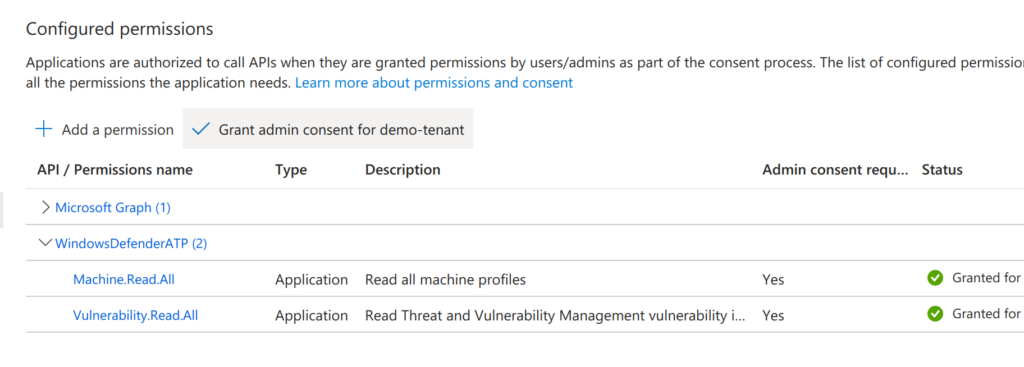Click API / Permissions name column header

pyautogui.click(x=115, y=170)
